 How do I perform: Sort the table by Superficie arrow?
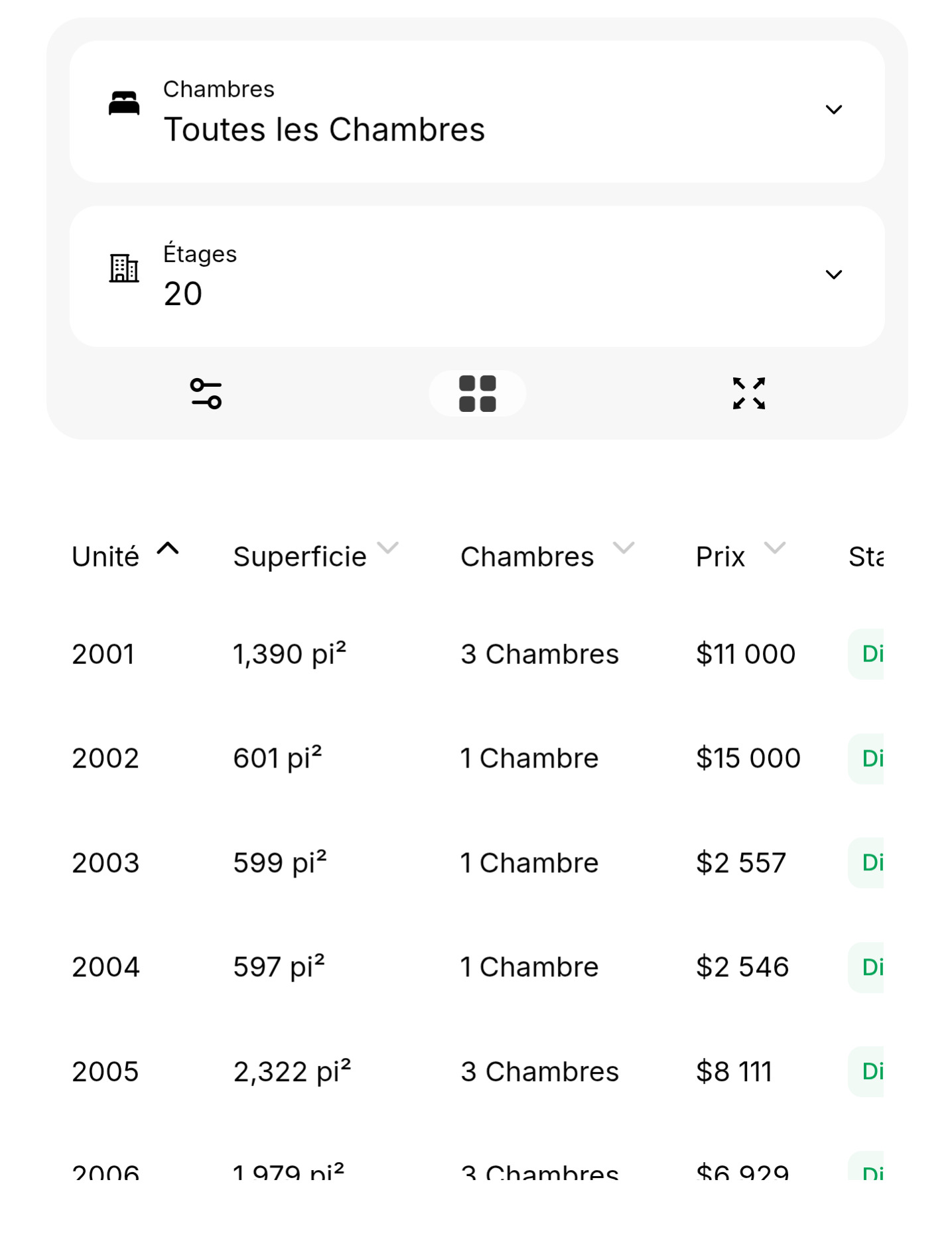coord(388,548)
